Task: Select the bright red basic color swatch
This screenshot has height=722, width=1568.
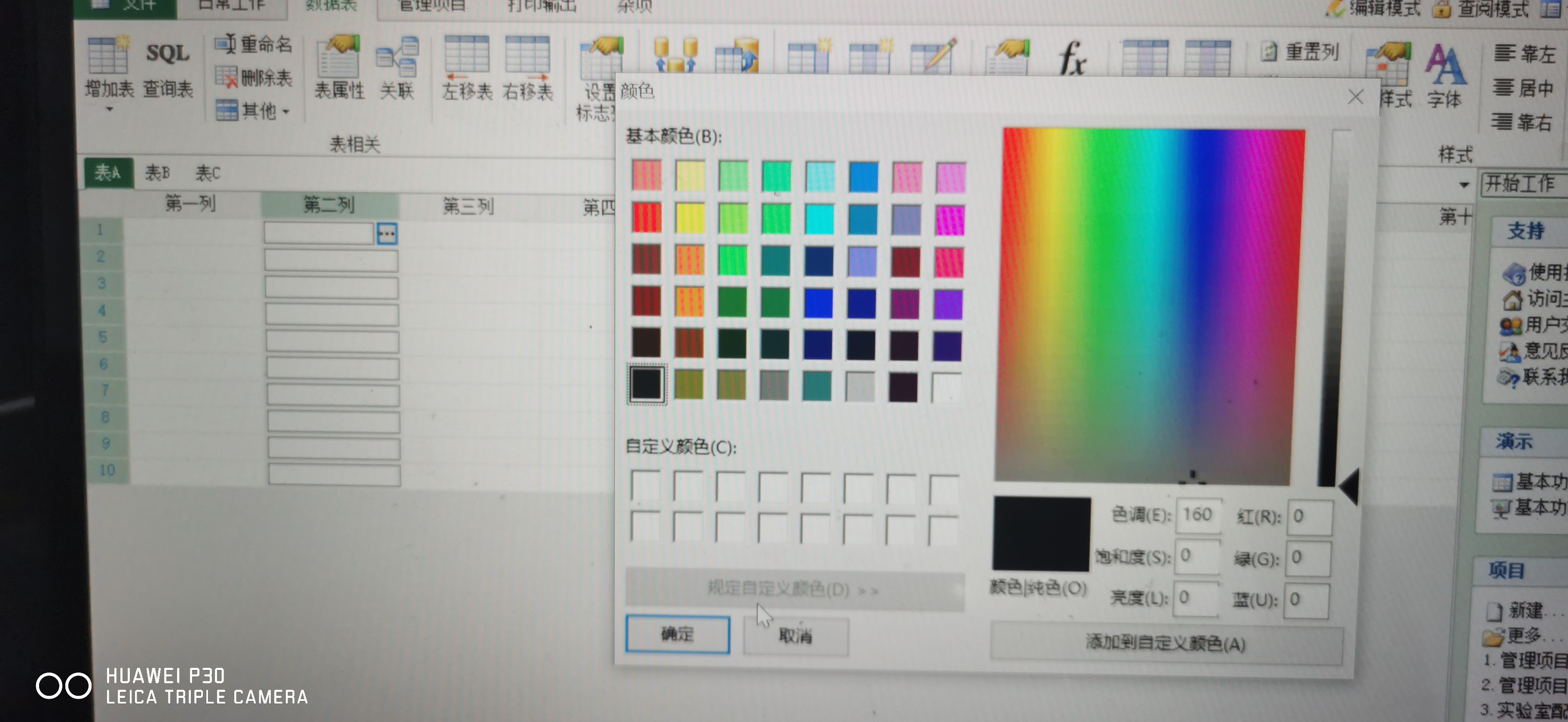Action: point(646,218)
